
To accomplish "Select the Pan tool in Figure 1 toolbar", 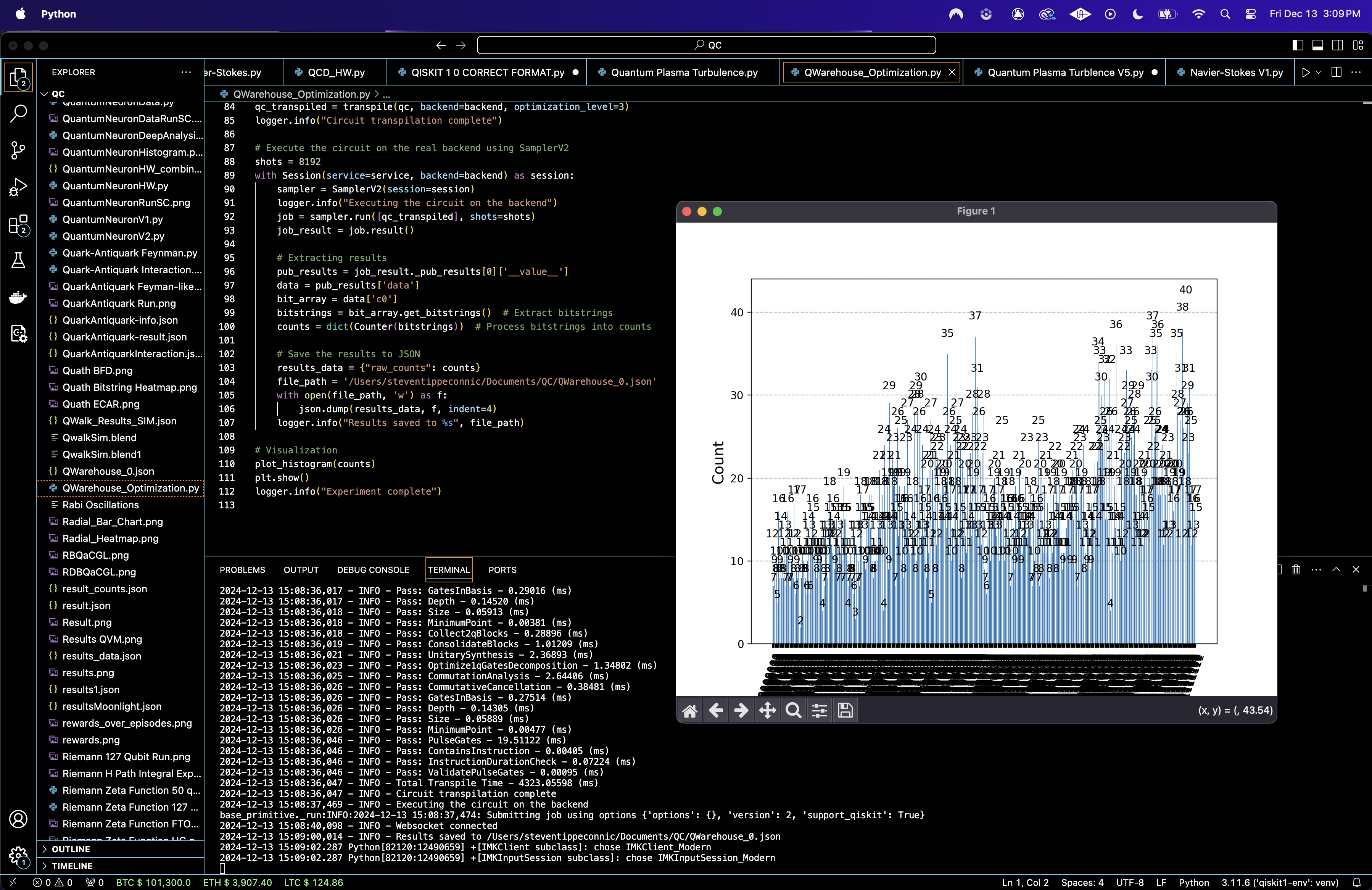I will 767,710.
